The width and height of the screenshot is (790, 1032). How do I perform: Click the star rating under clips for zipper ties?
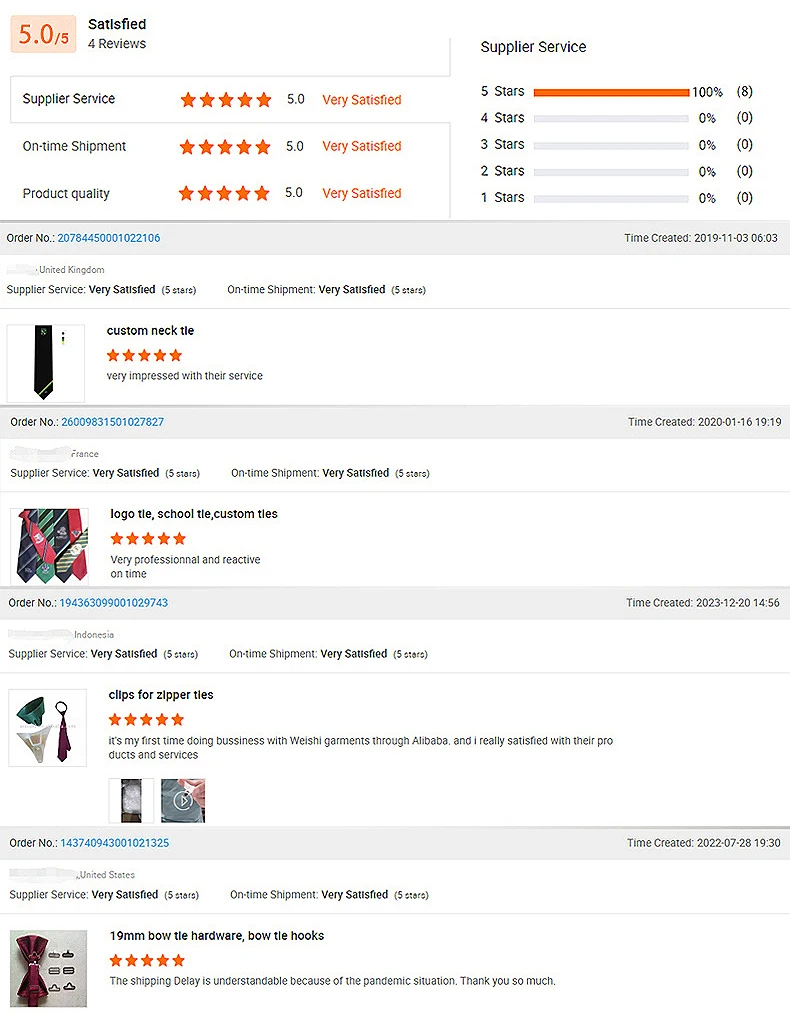pos(147,719)
